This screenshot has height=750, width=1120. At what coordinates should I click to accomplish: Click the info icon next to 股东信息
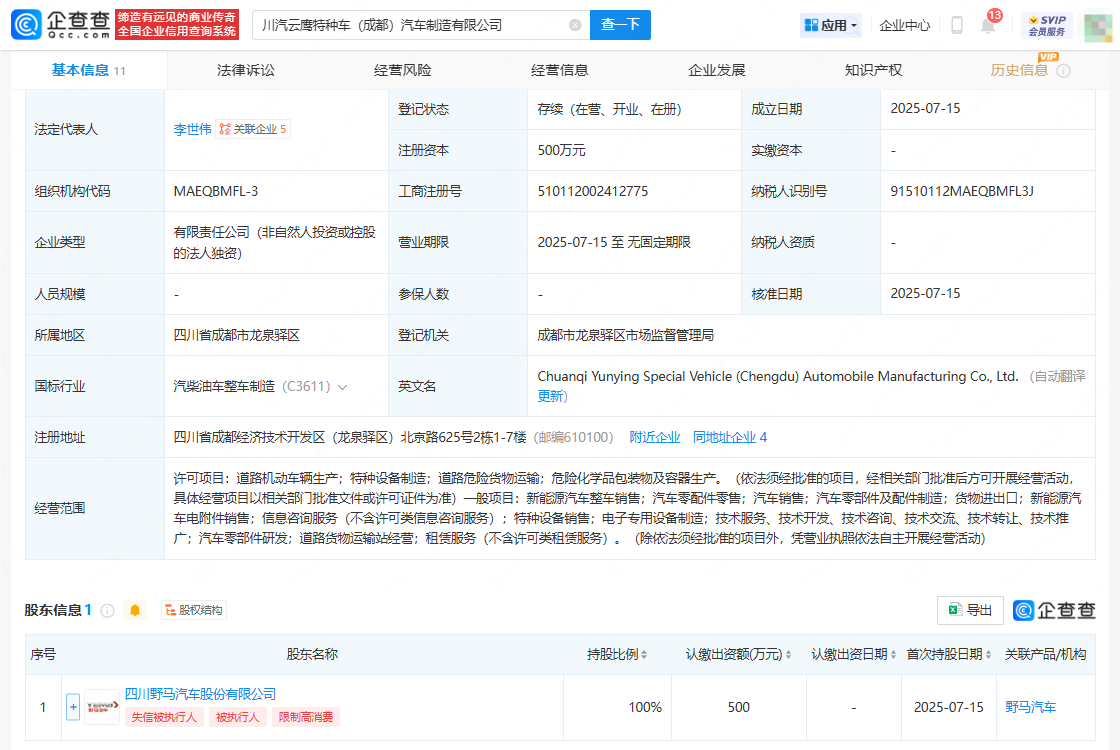click(108, 610)
